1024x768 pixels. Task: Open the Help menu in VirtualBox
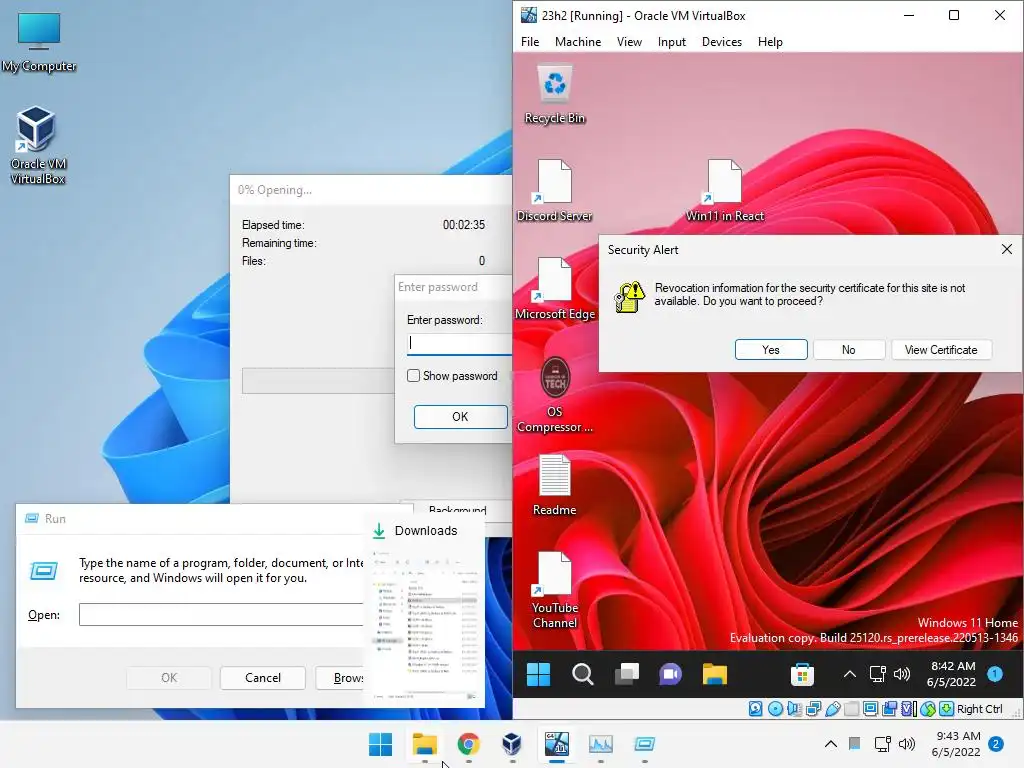[770, 42]
